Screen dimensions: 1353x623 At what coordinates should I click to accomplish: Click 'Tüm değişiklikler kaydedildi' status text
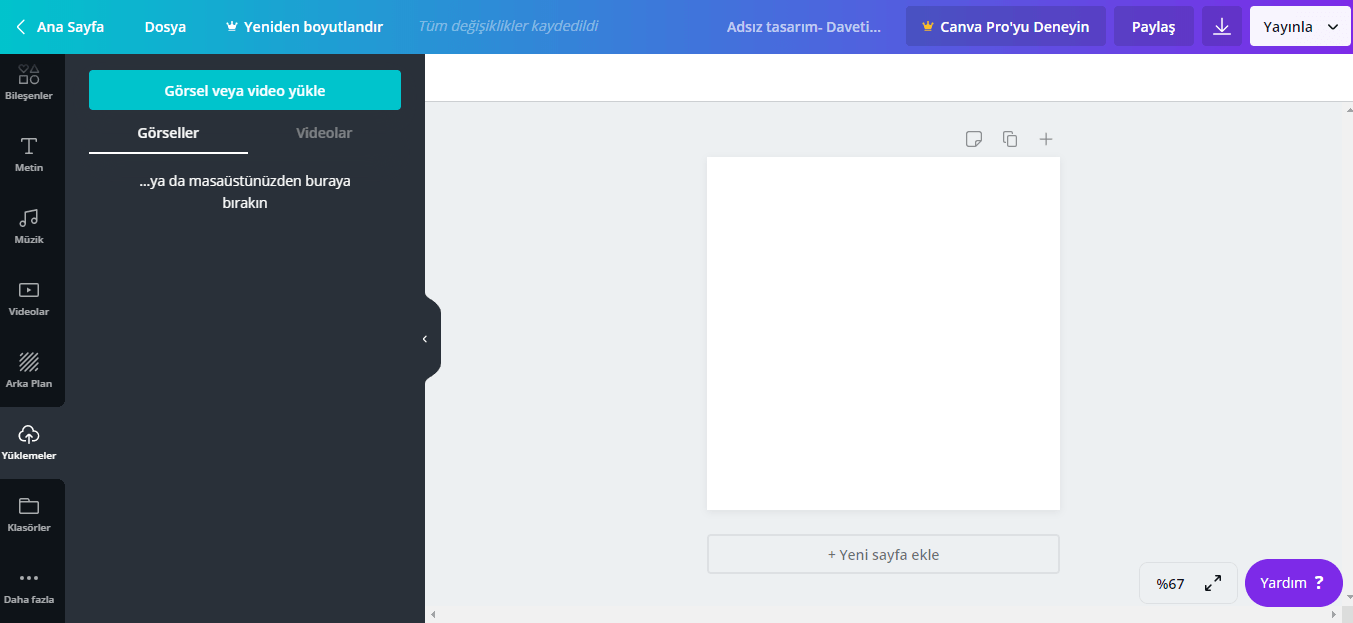click(508, 26)
